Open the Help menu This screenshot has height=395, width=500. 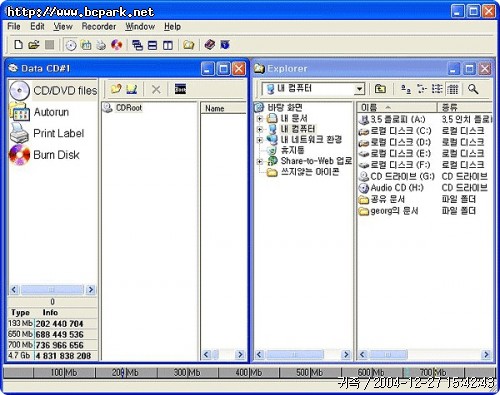coord(172,26)
